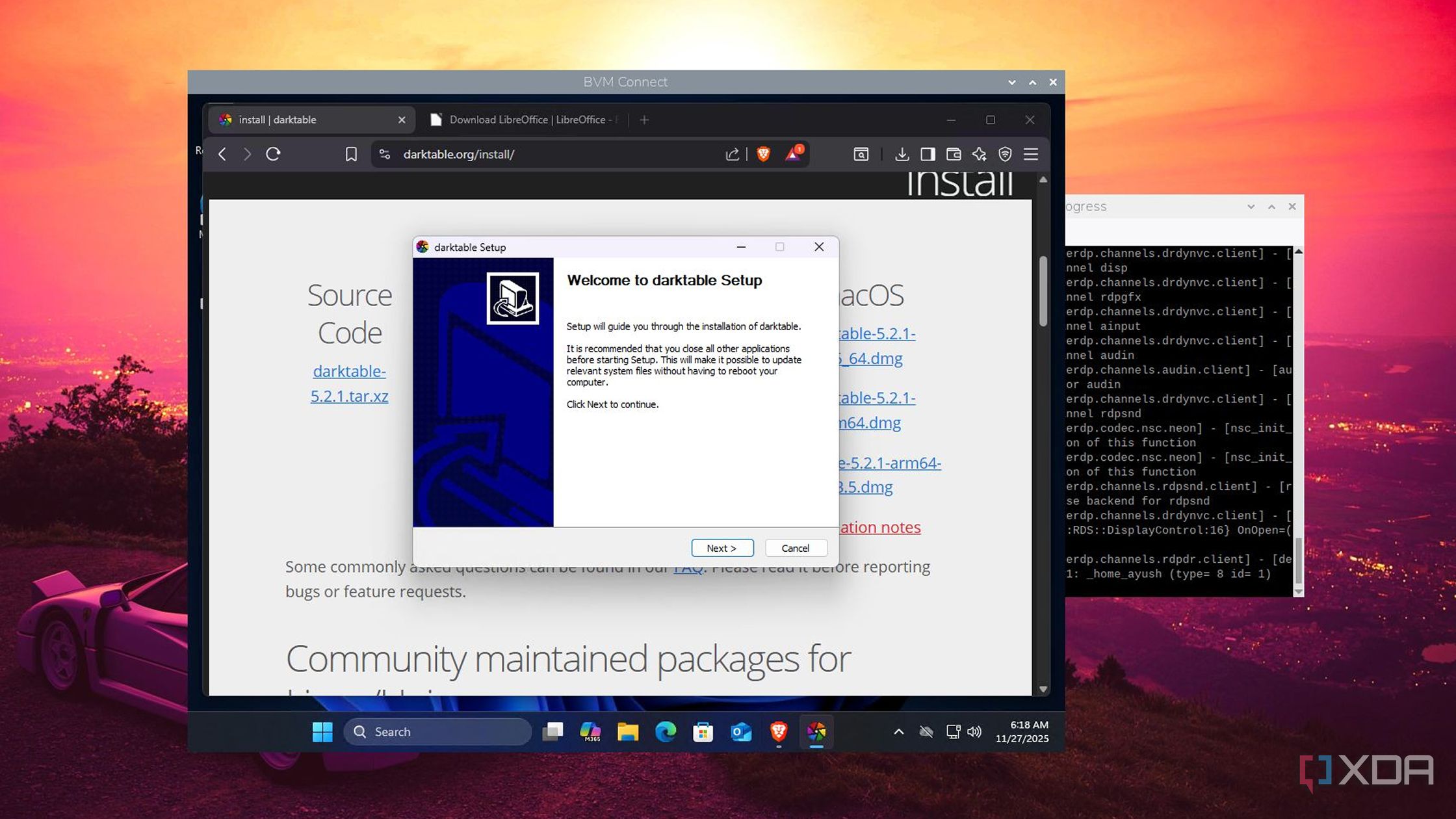This screenshot has height=819, width=1456.
Task: Open a new browser tab
Action: 644,120
